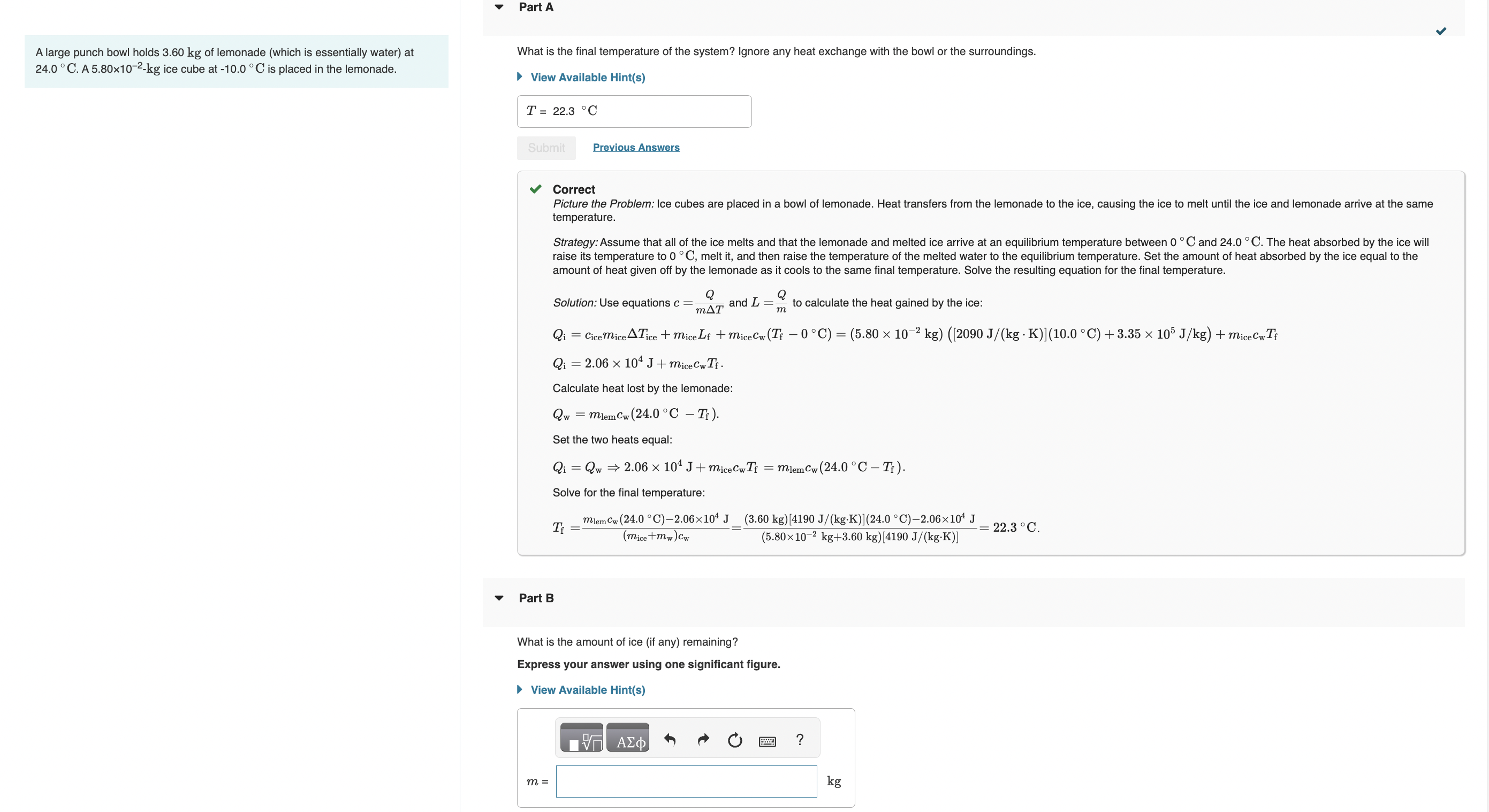Expand View Available Hint(s) in Part B
The width and height of the screenshot is (1489, 812).
pos(588,690)
